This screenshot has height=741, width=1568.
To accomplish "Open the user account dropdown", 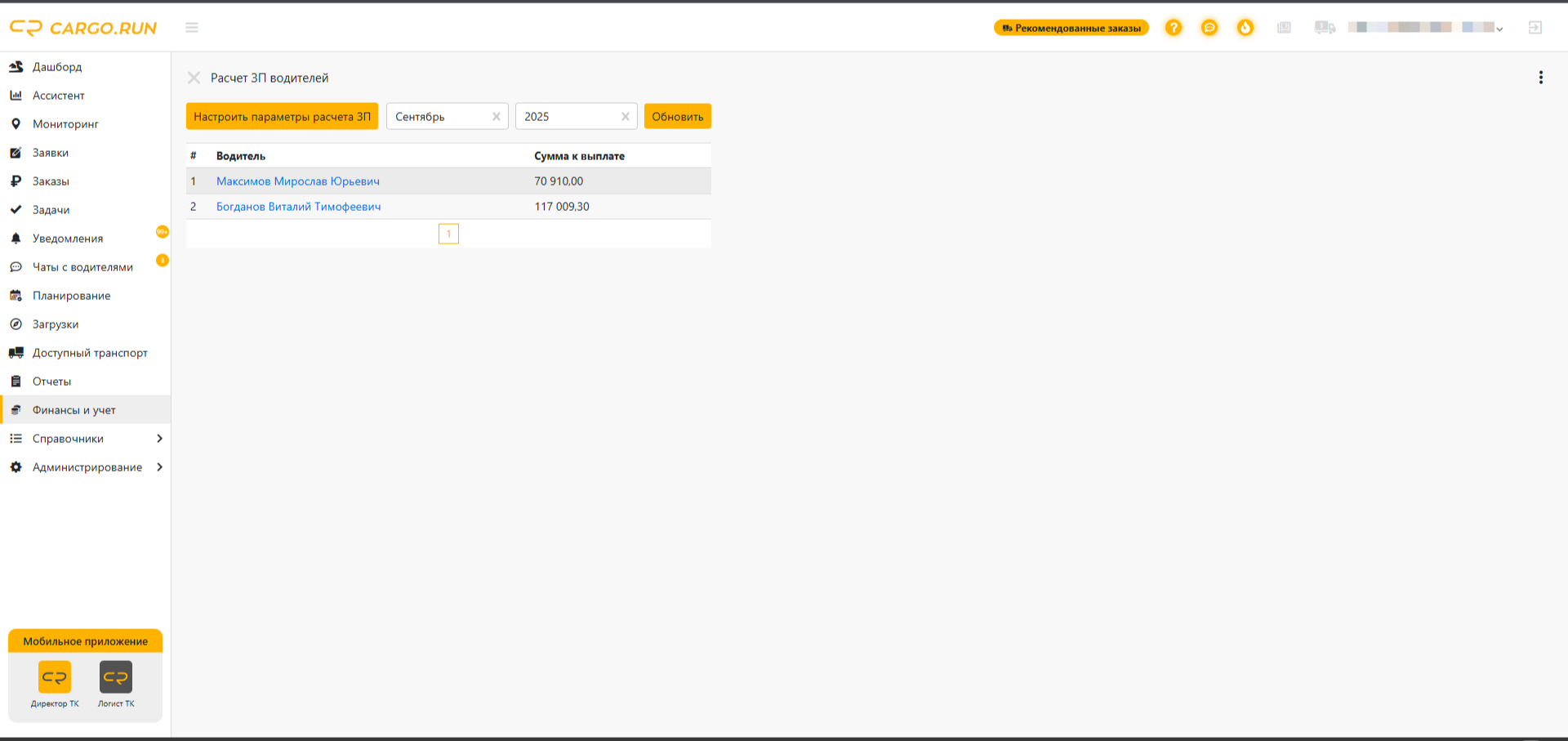I will pyautogui.click(x=1426, y=28).
